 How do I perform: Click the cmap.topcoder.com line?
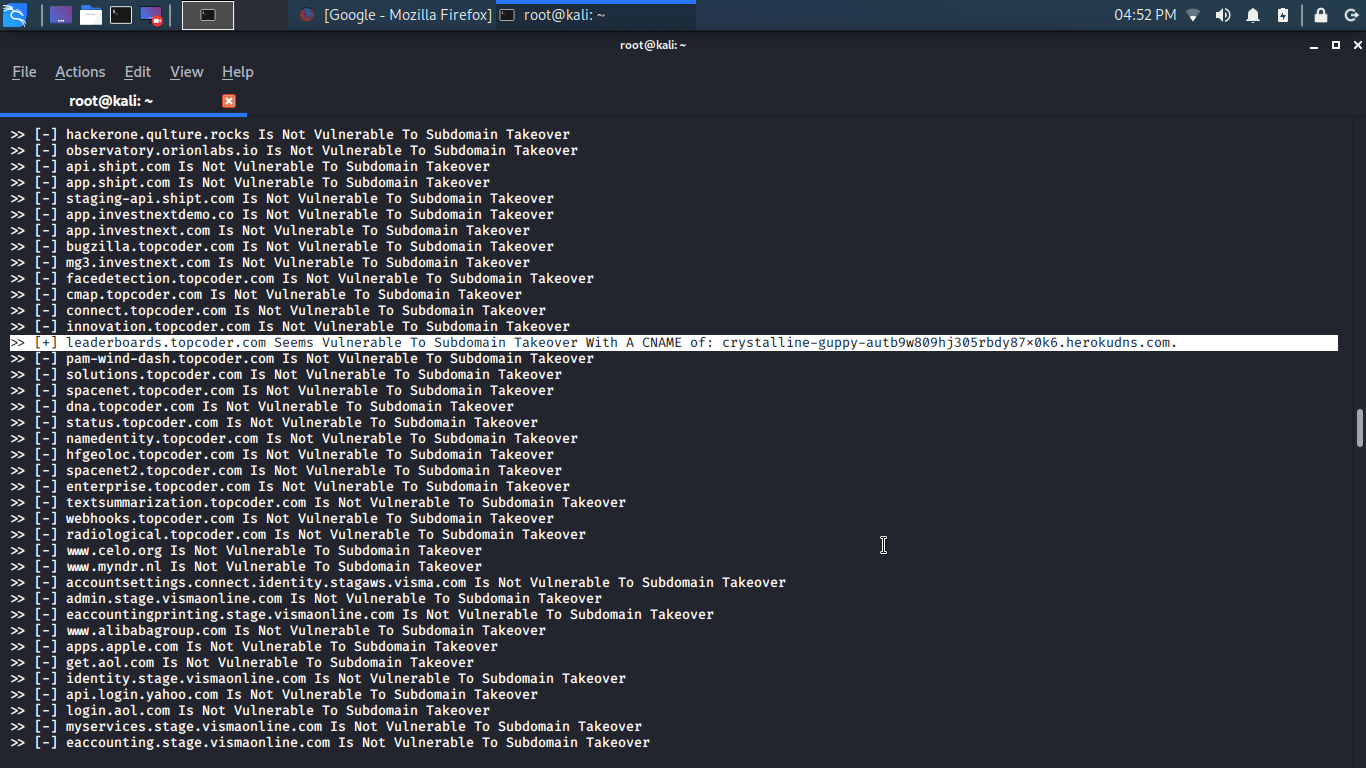[x=266, y=294]
